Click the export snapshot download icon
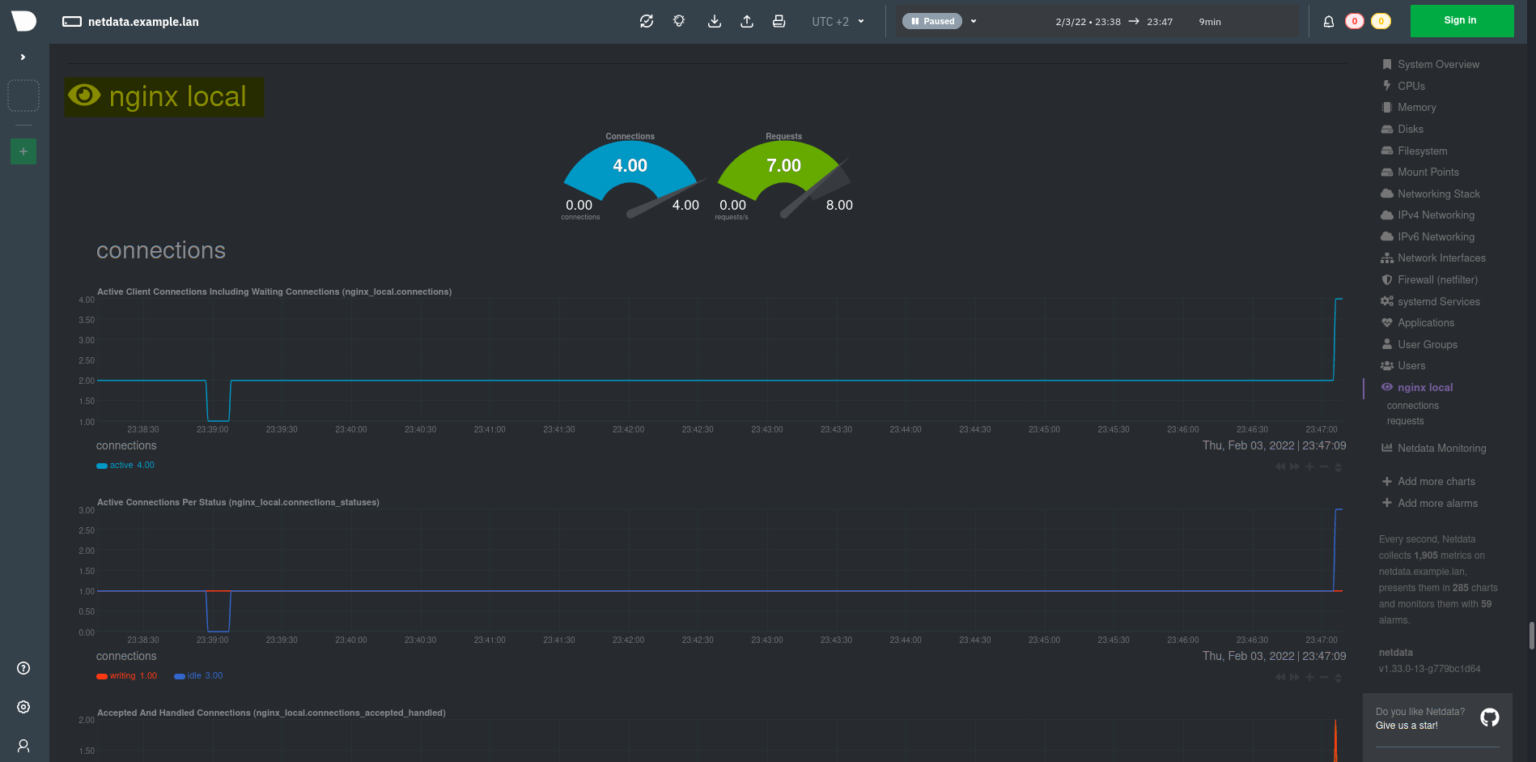The image size is (1536, 762). click(714, 20)
